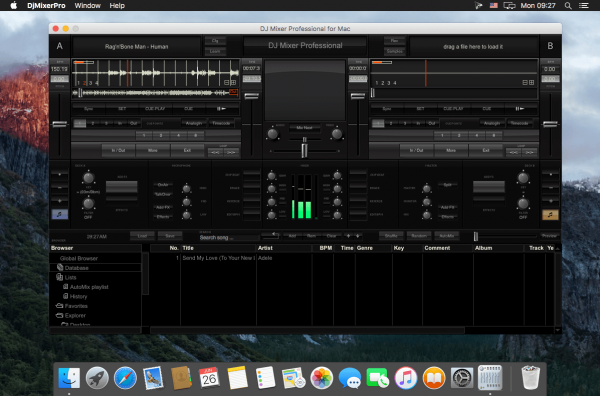Toggle microphone OnAir button
The width and height of the screenshot is (600, 396).
click(x=163, y=185)
